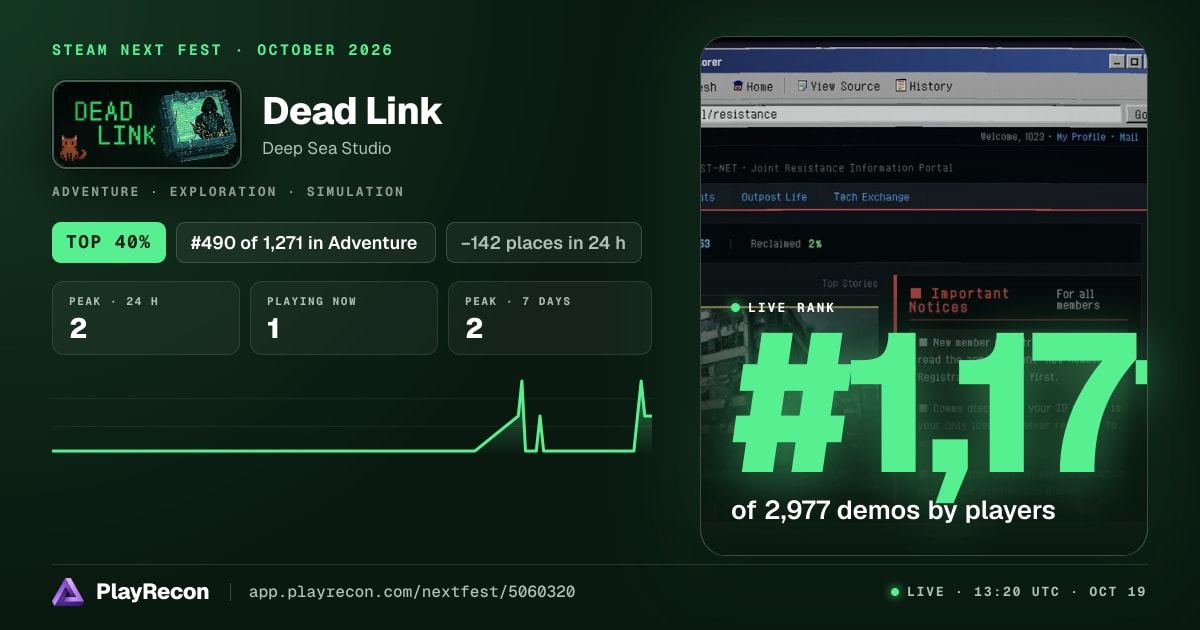Click the For all members label
The image size is (1200, 630).
[x=1078, y=300]
